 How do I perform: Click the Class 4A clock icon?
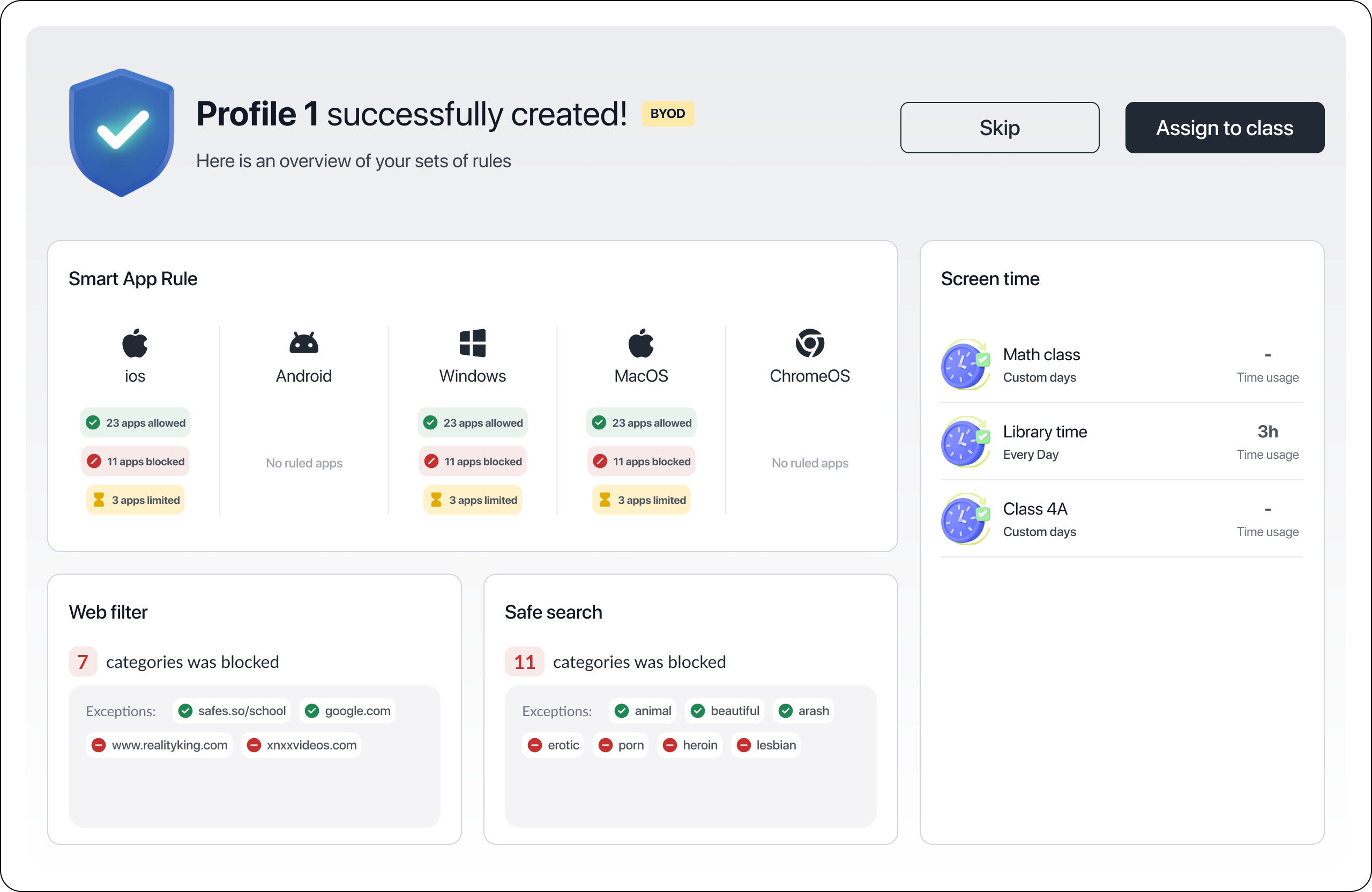[x=966, y=519]
